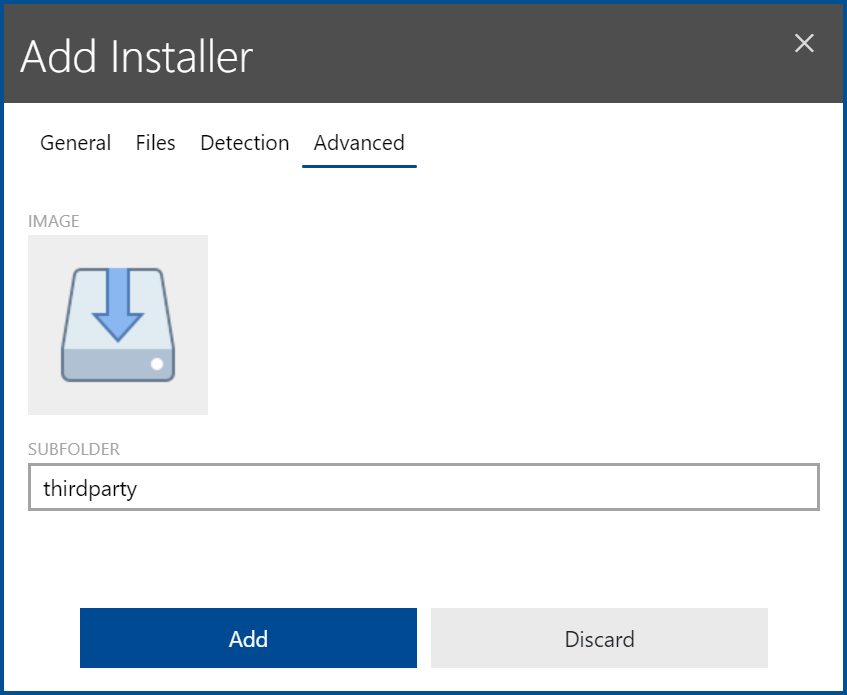The image size is (847, 695).
Task: Open the Files tab
Action: point(156,143)
